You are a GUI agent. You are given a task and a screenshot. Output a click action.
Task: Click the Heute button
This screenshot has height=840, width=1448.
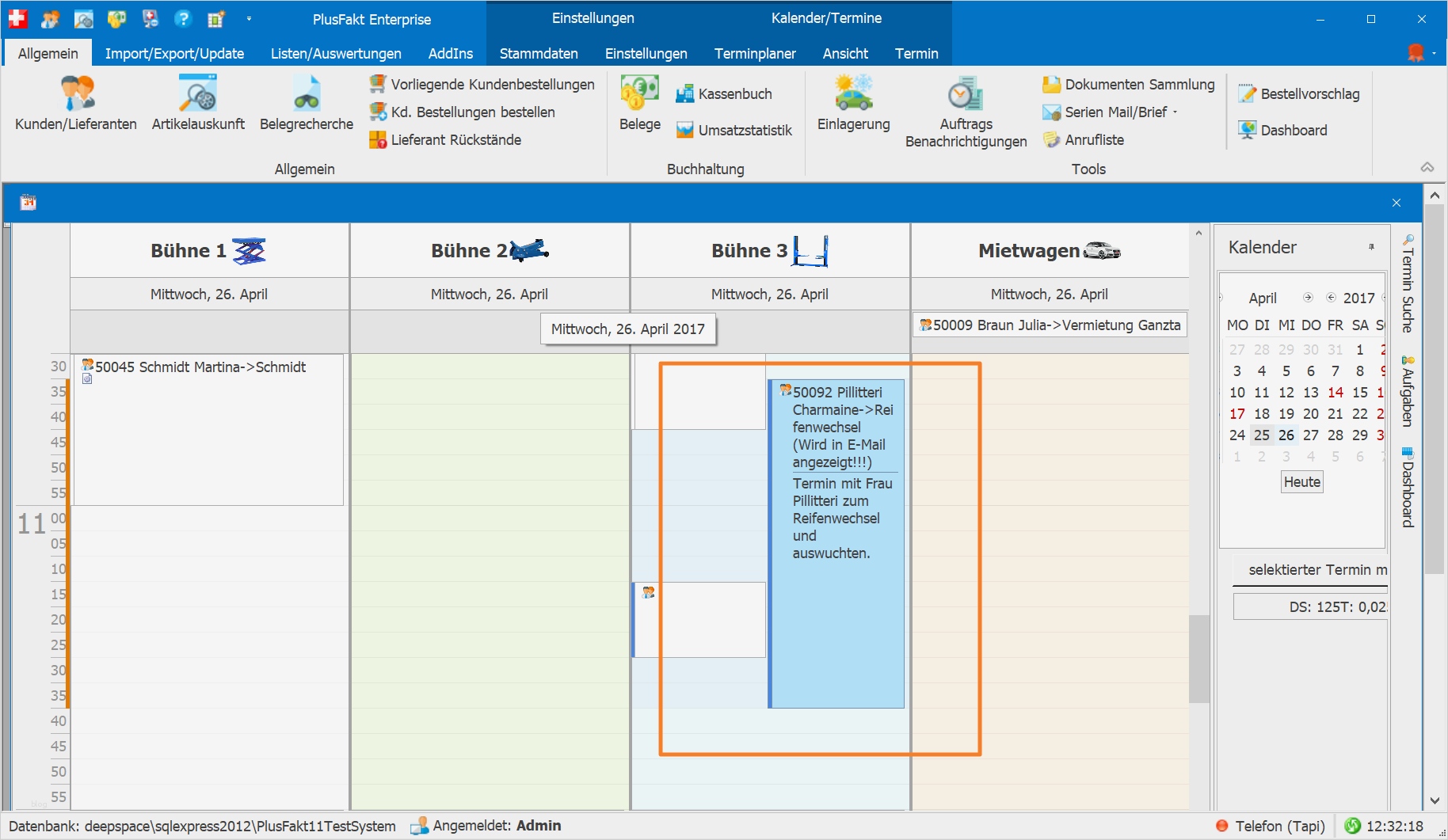coord(1302,481)
